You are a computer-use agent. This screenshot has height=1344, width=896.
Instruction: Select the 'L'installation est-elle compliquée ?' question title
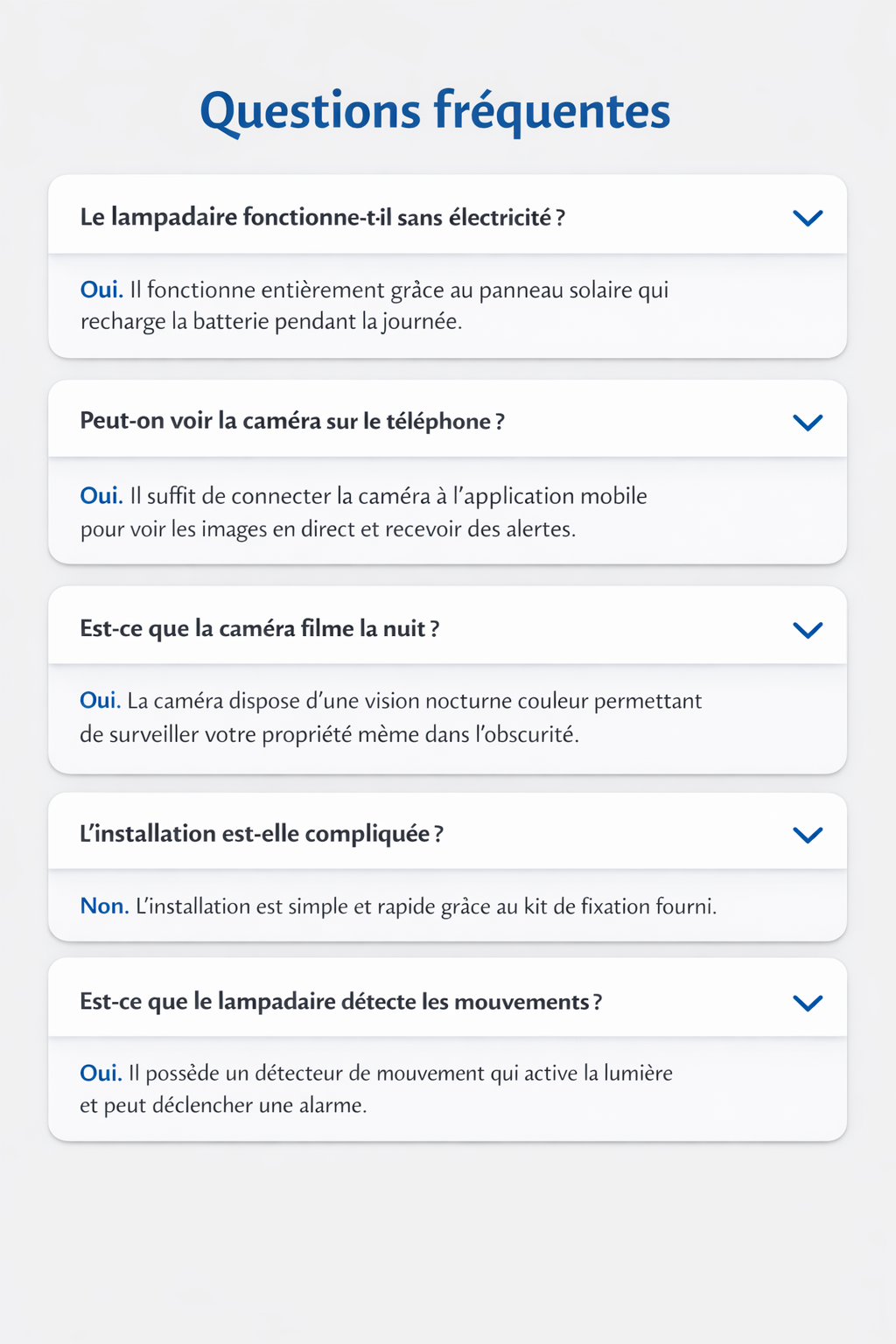coord(261,834)
